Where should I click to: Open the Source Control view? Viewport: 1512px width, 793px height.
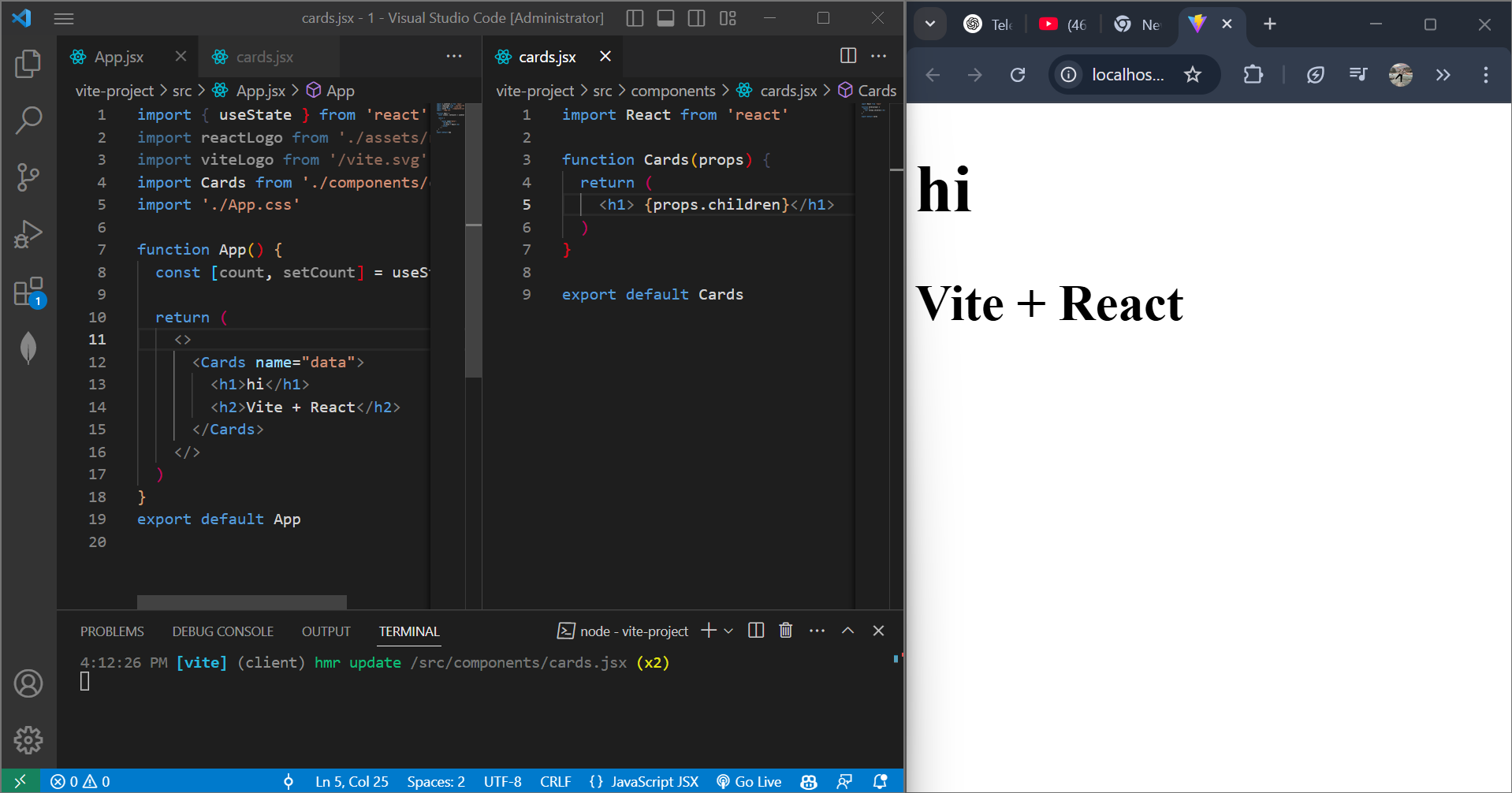tap(28, 177)
